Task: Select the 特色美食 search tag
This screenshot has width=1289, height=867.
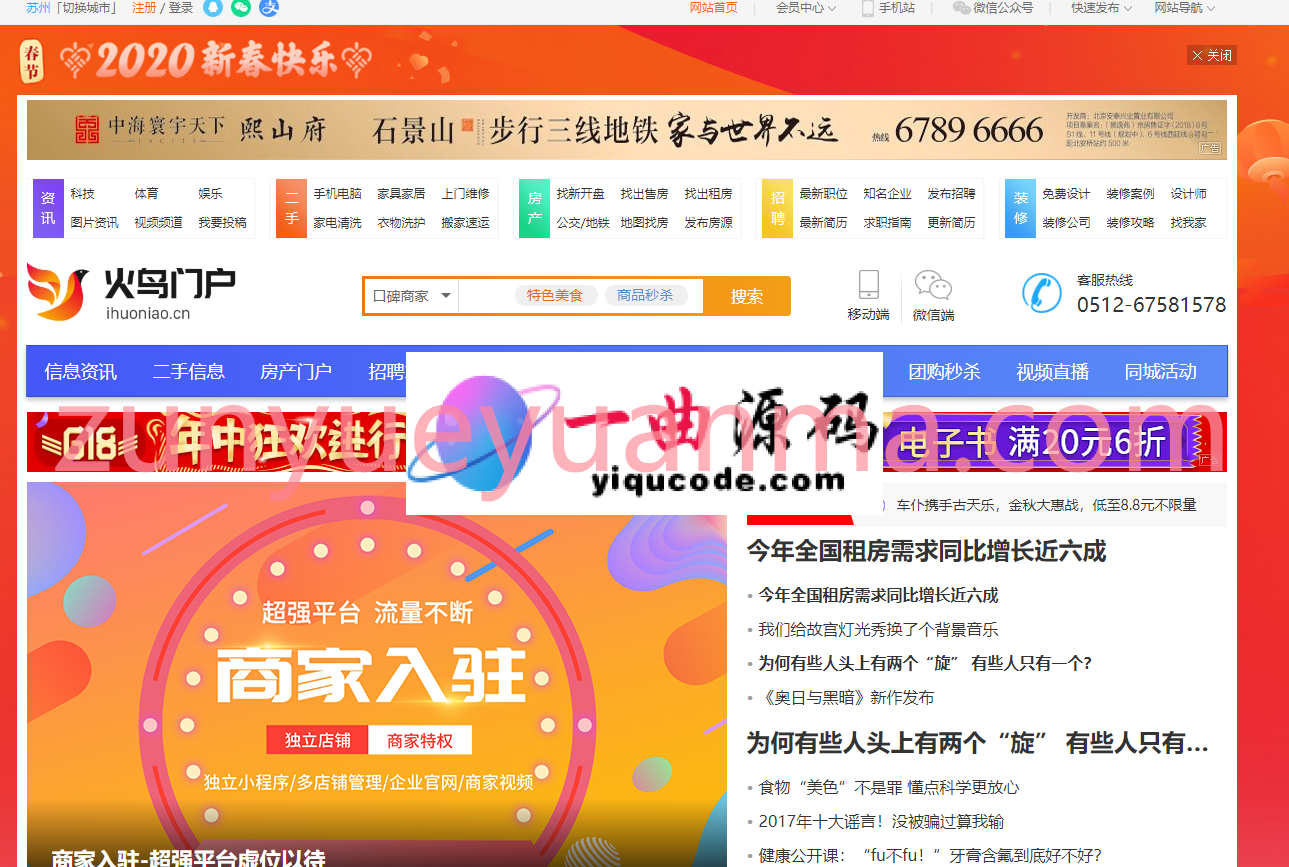Action: click(x=555, y=295)
